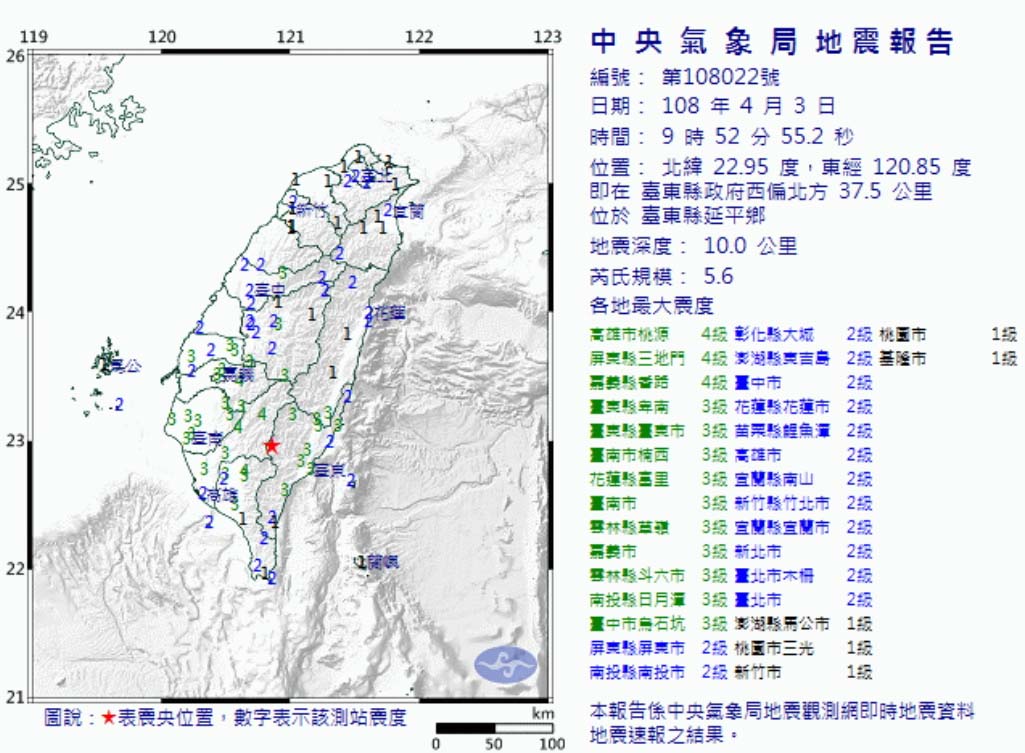Click the 高雄市桃源 4級 entry
Screen dimensions: 1025x753
(658, 335)
